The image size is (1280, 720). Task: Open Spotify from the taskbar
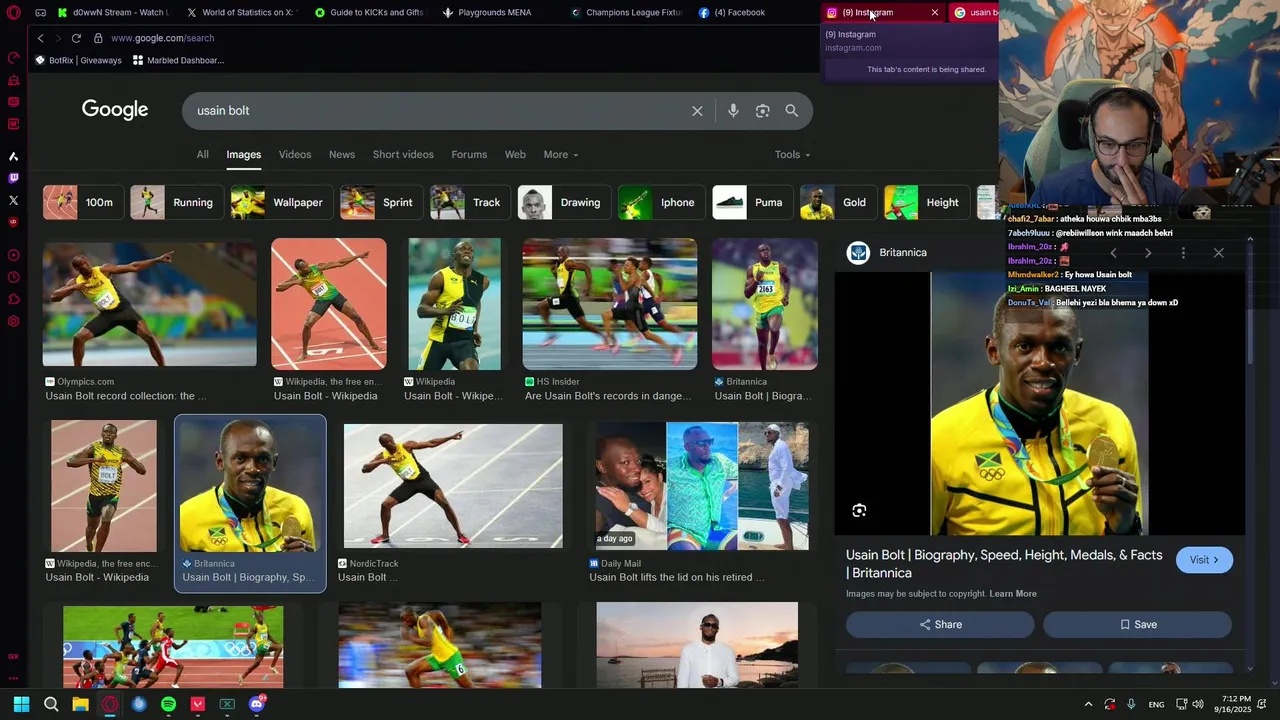point(168,704)
